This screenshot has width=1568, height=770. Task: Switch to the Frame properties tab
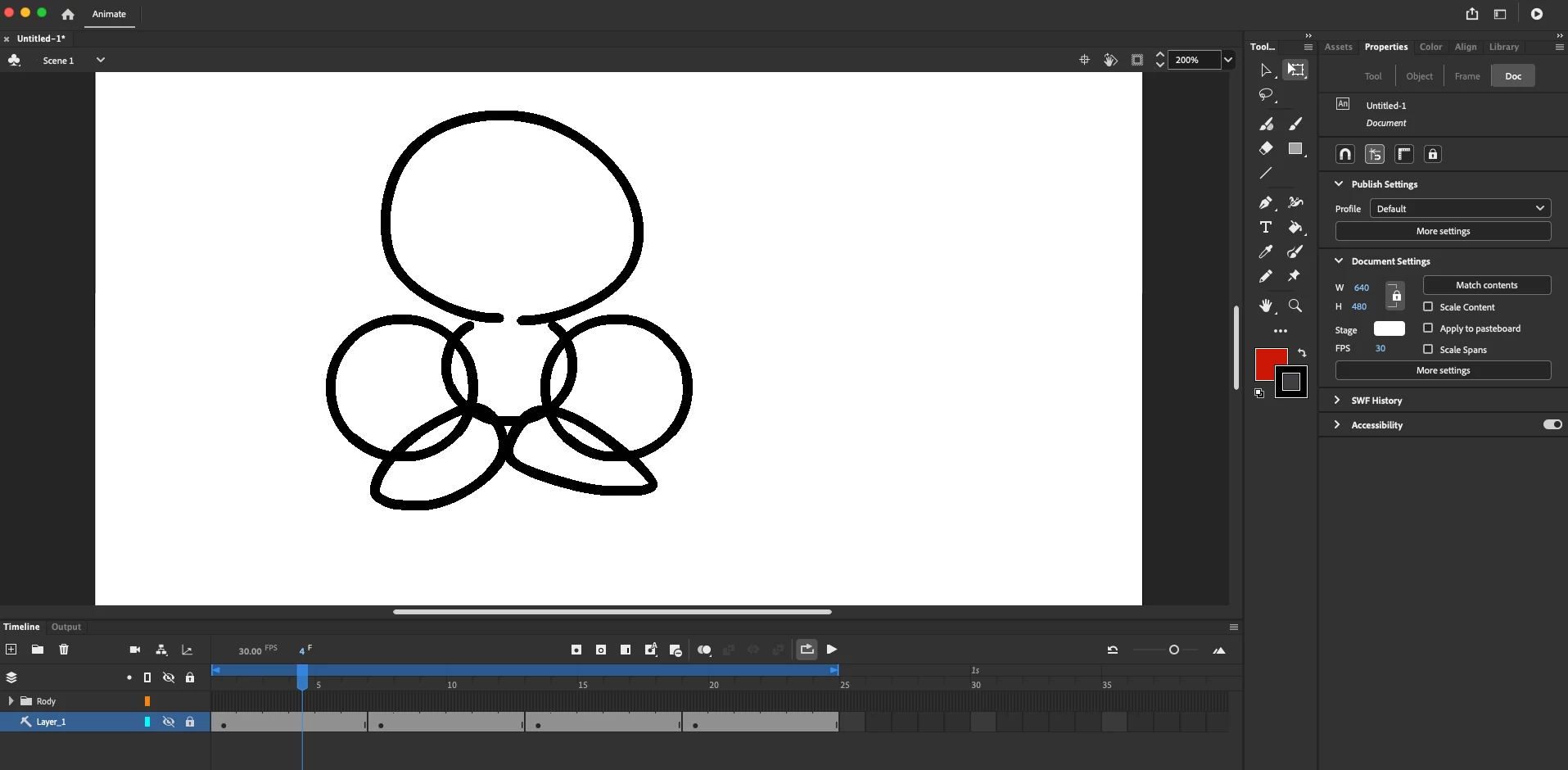coord(1467,76)
